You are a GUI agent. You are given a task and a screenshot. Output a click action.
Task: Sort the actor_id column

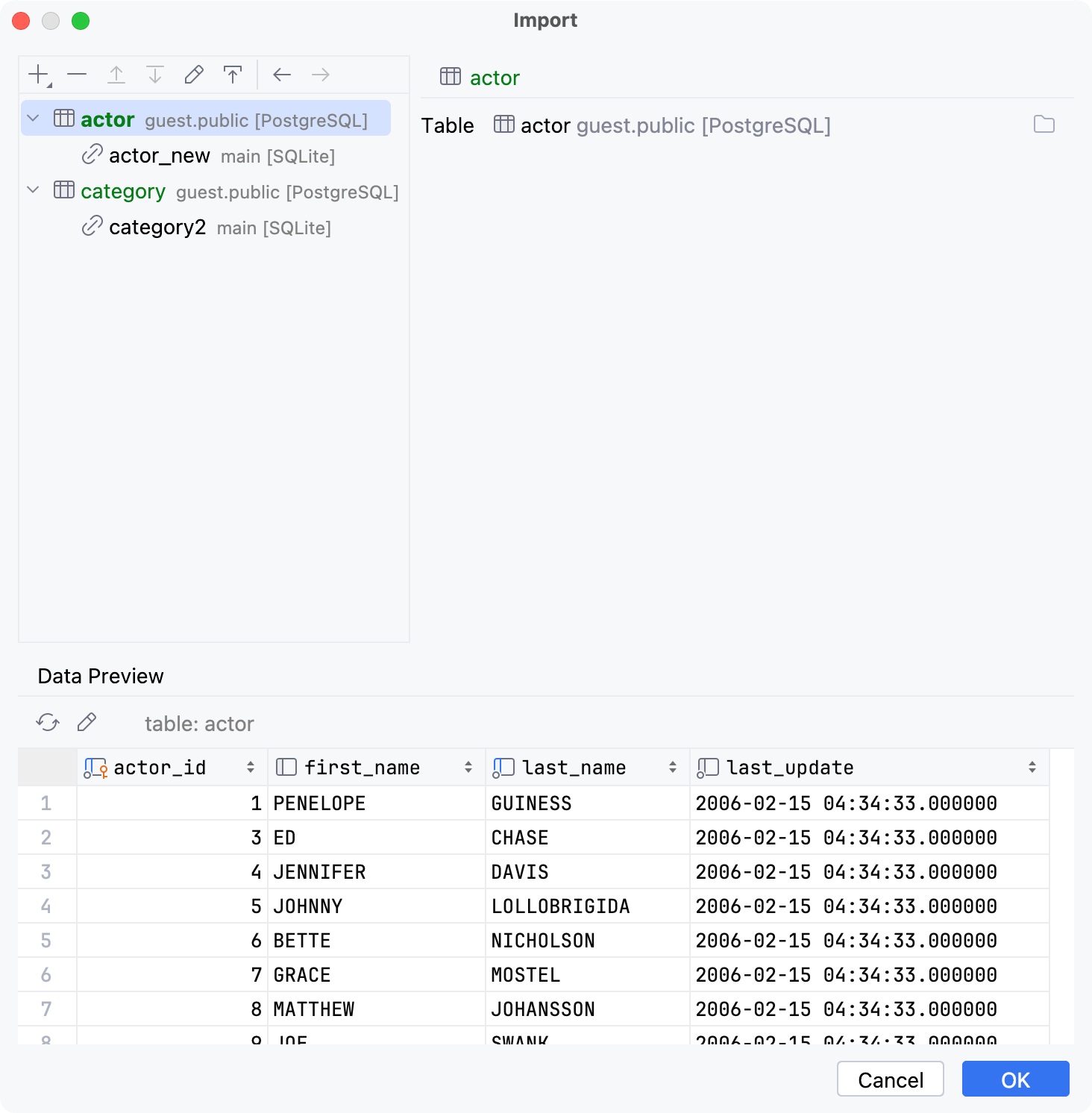(x=249, y=767)
